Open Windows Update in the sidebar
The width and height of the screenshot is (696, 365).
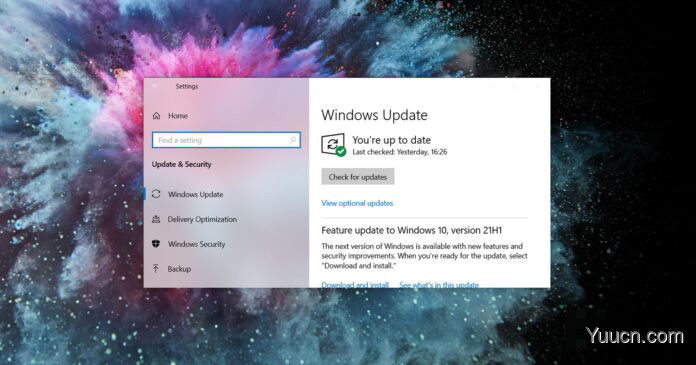pyautogui.click(x=195, y=194)
